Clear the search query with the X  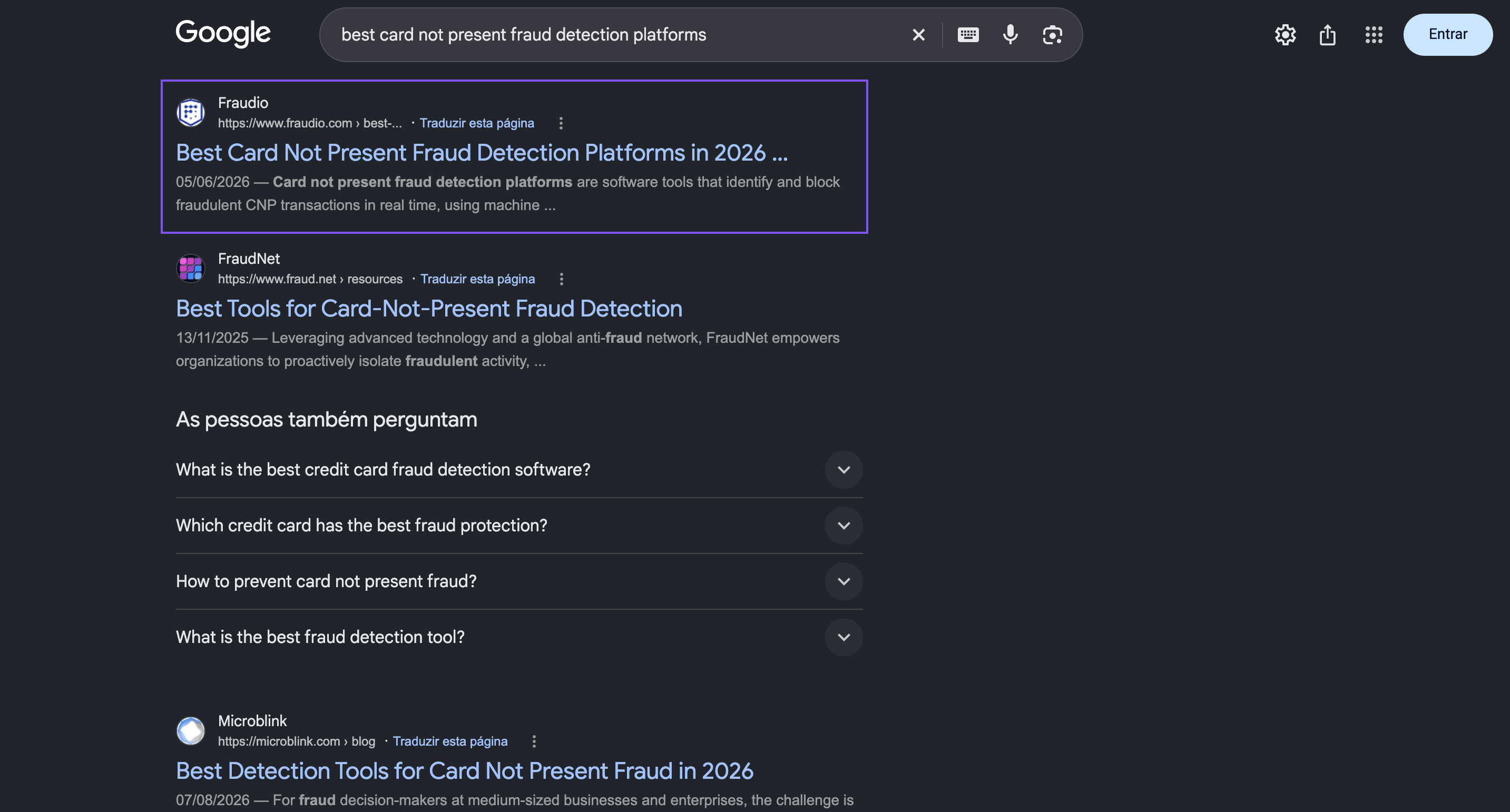coord(918,35)
